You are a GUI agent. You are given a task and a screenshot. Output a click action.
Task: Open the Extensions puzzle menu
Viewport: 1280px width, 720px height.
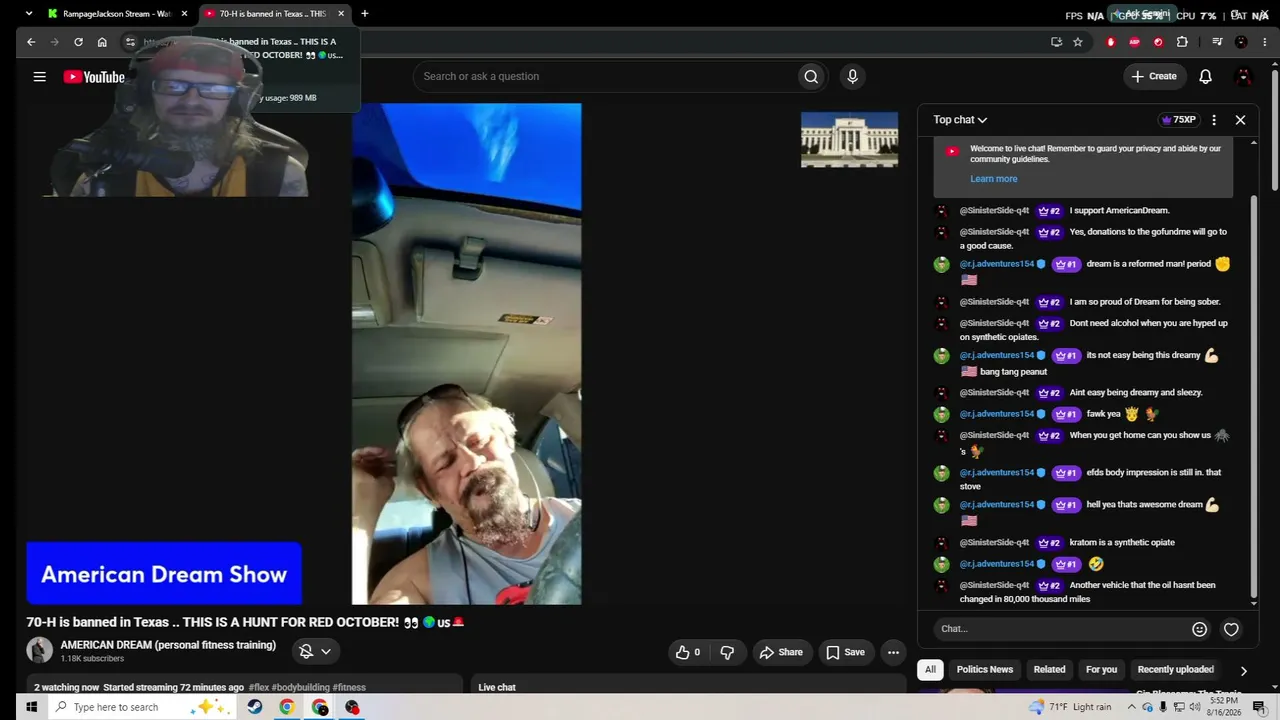coord(1182,42)
